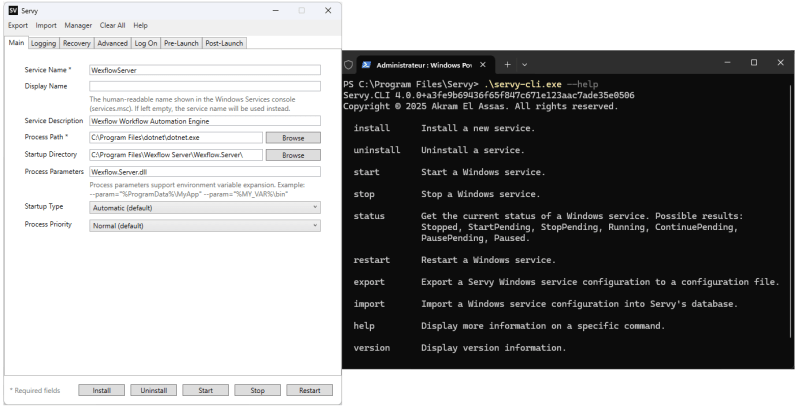Image resolution: width=798 pixels, height=408 pixels.
Task: Open the Startup Type dropdown
Action: [205, 208]
